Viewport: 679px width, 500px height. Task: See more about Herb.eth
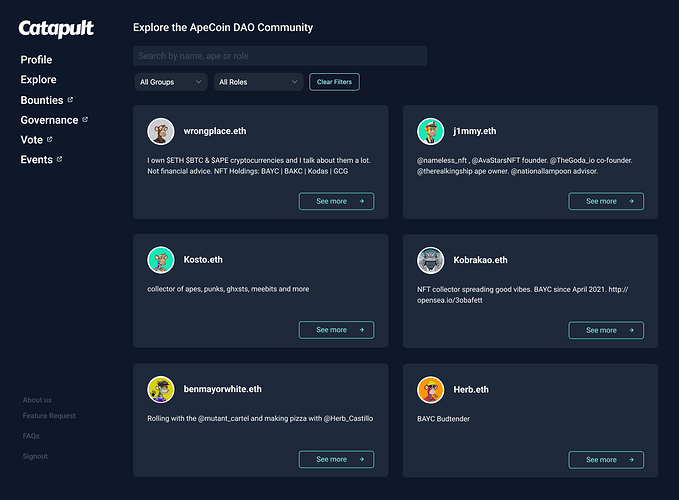tap(606, 460)
